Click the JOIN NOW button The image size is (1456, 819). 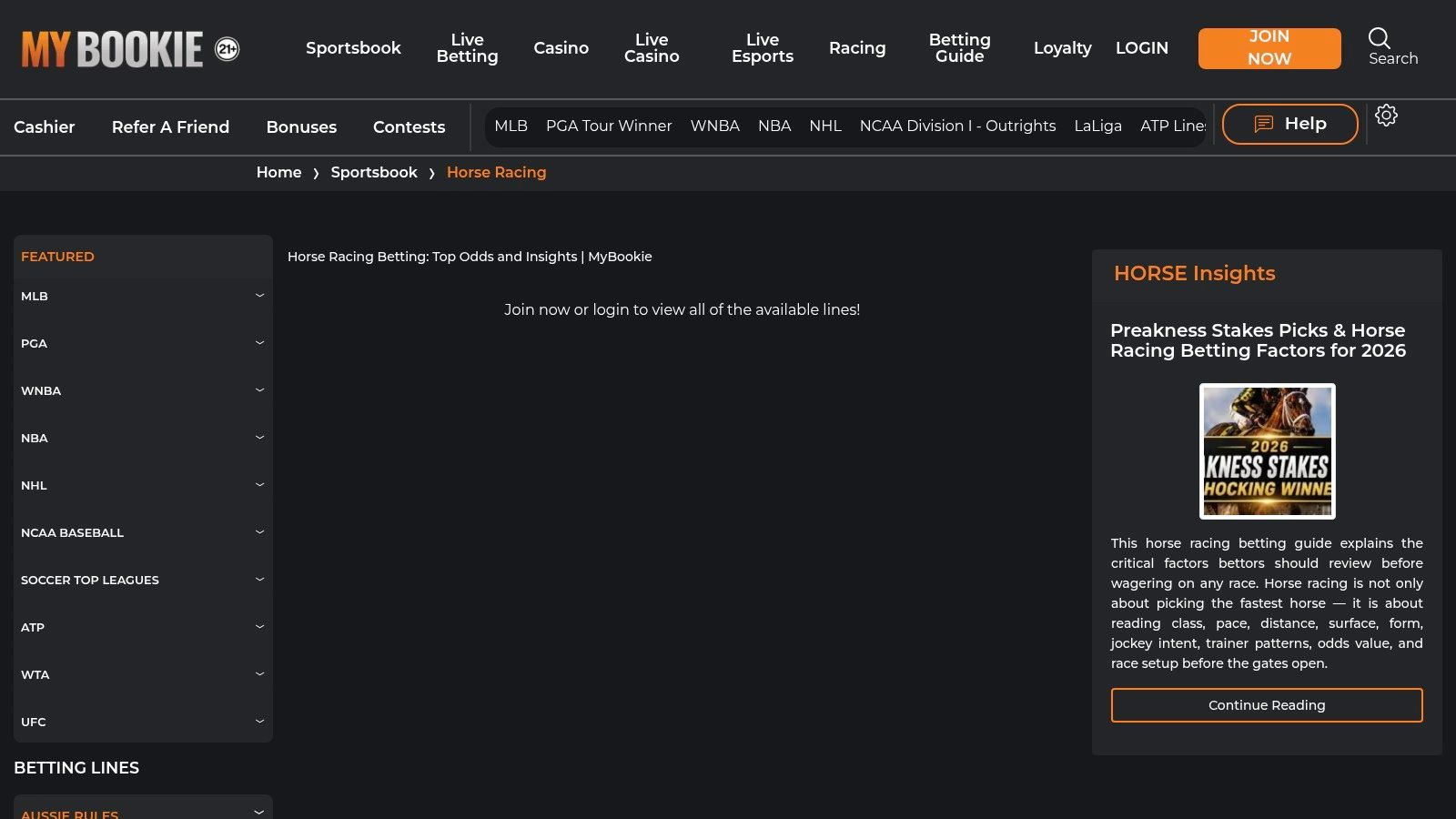1269,48
